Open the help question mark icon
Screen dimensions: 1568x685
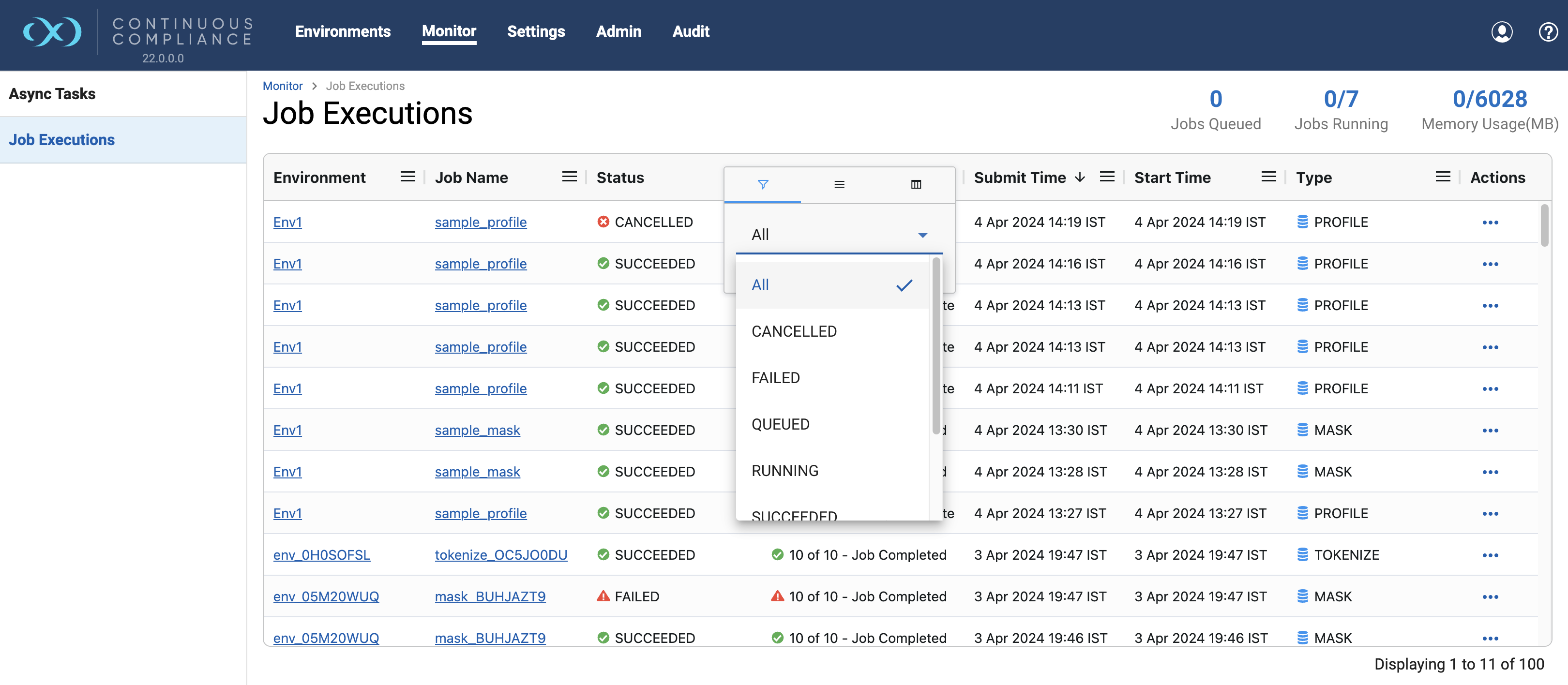(1548, 31)
